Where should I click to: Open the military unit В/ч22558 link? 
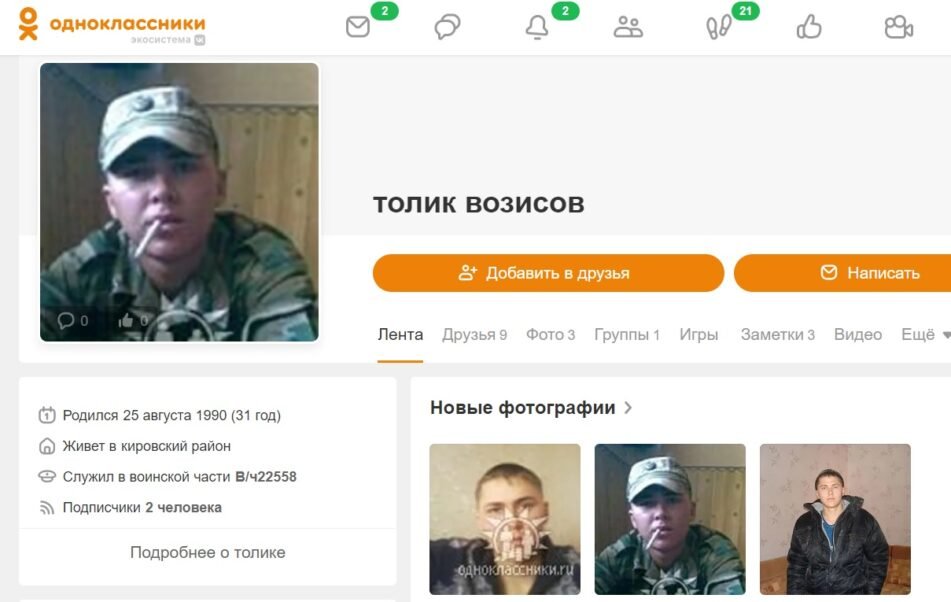pyautogui.click(x=266, y=477)
